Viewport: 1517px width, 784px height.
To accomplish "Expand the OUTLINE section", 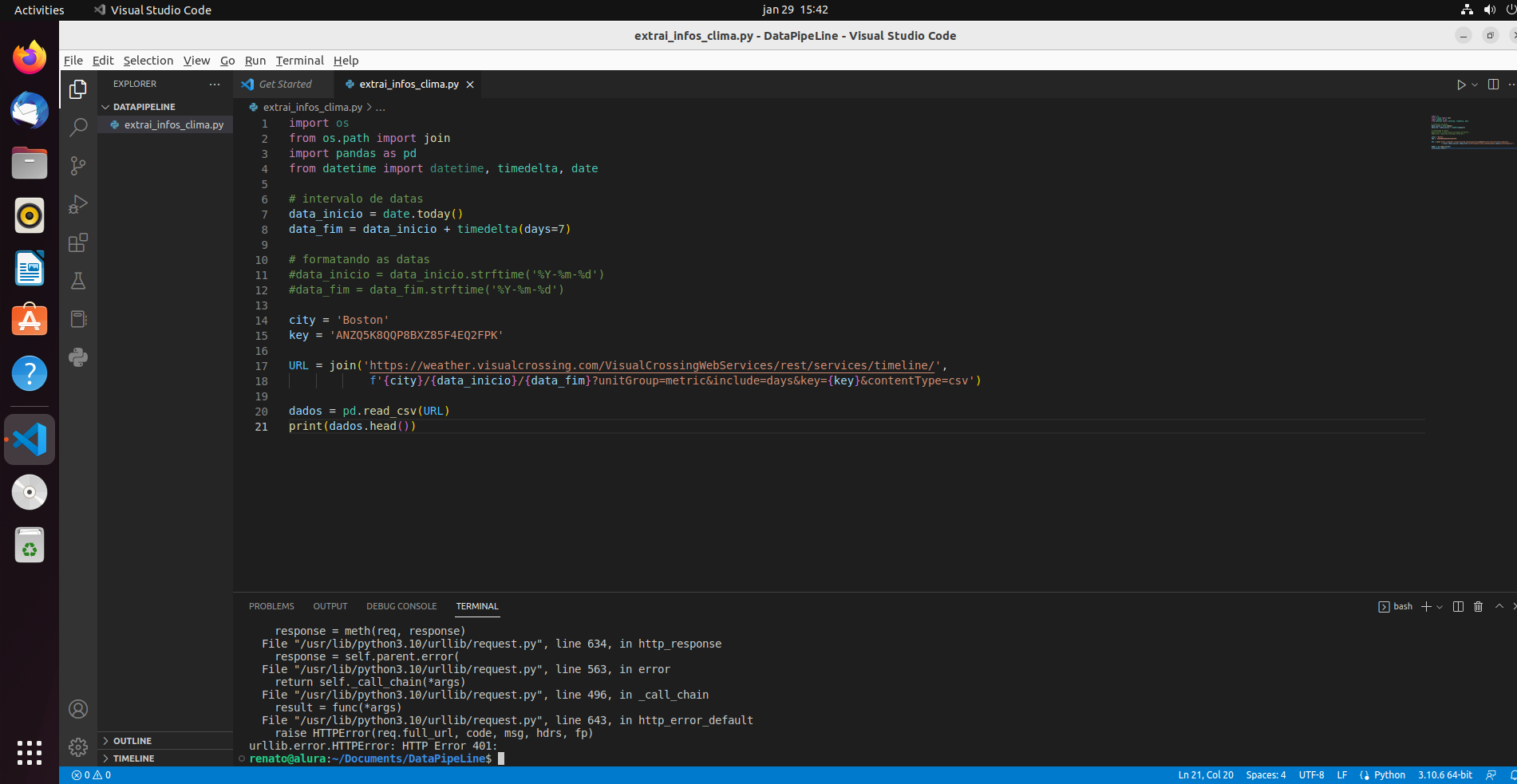I will click(x=165, y=741).
